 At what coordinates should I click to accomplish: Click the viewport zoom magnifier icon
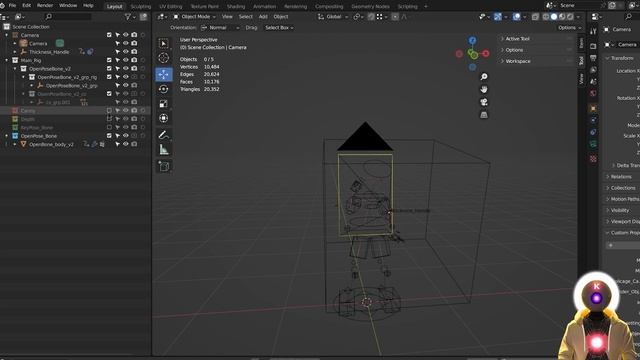point(484,77)
